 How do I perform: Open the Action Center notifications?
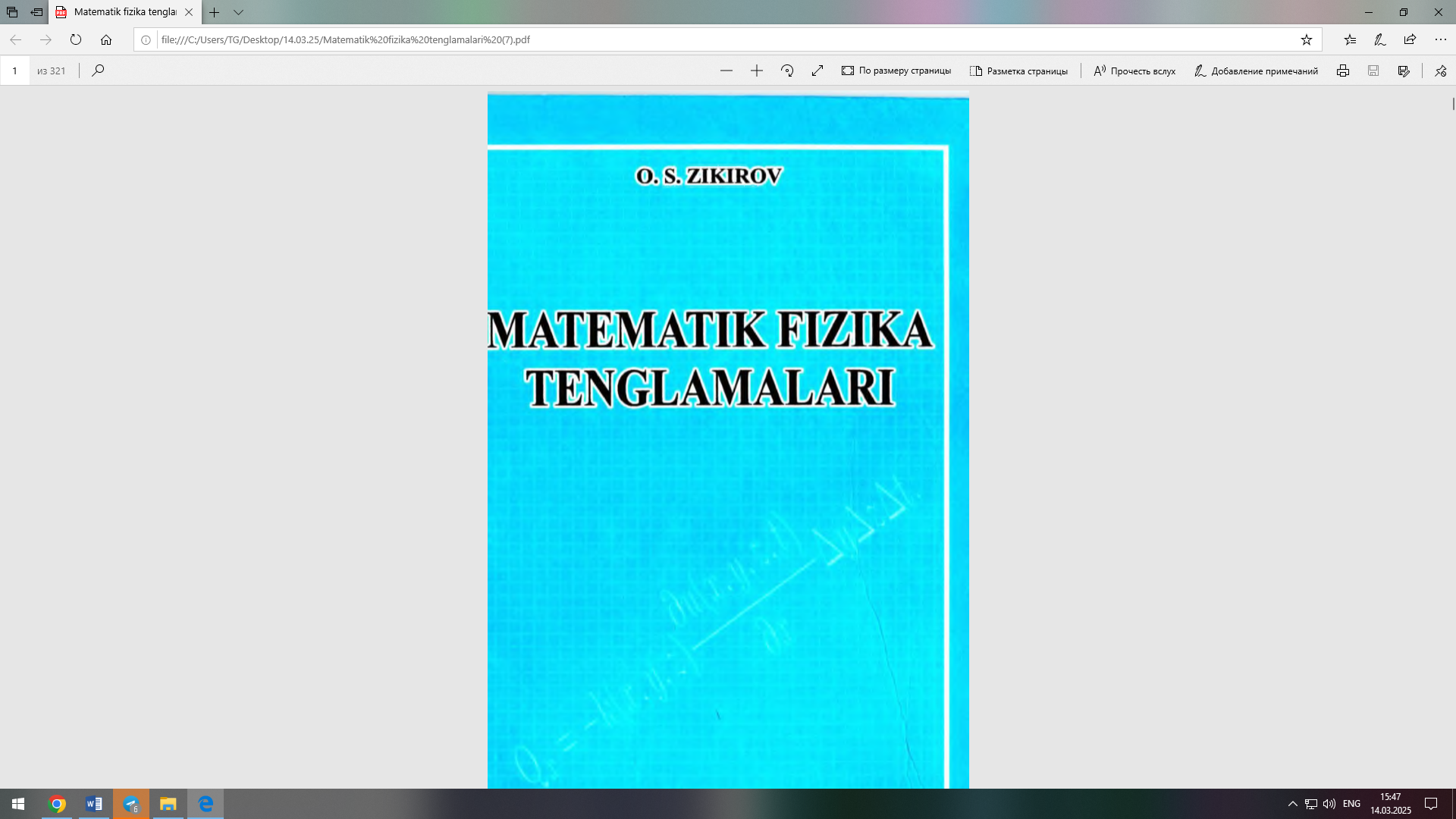1431,804
